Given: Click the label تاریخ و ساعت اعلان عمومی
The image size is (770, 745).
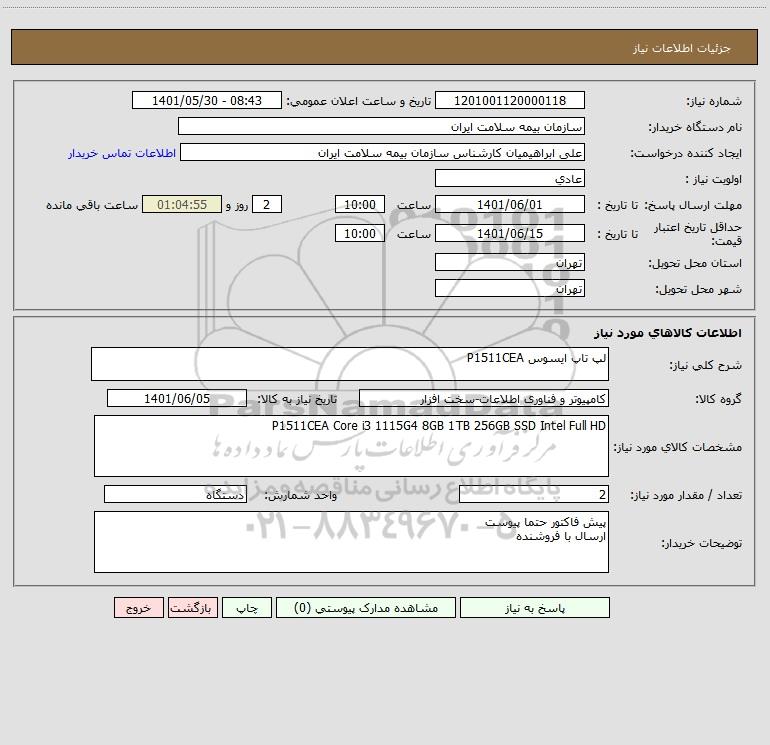Looking at the screenshot, I should [x=358, y=101].
